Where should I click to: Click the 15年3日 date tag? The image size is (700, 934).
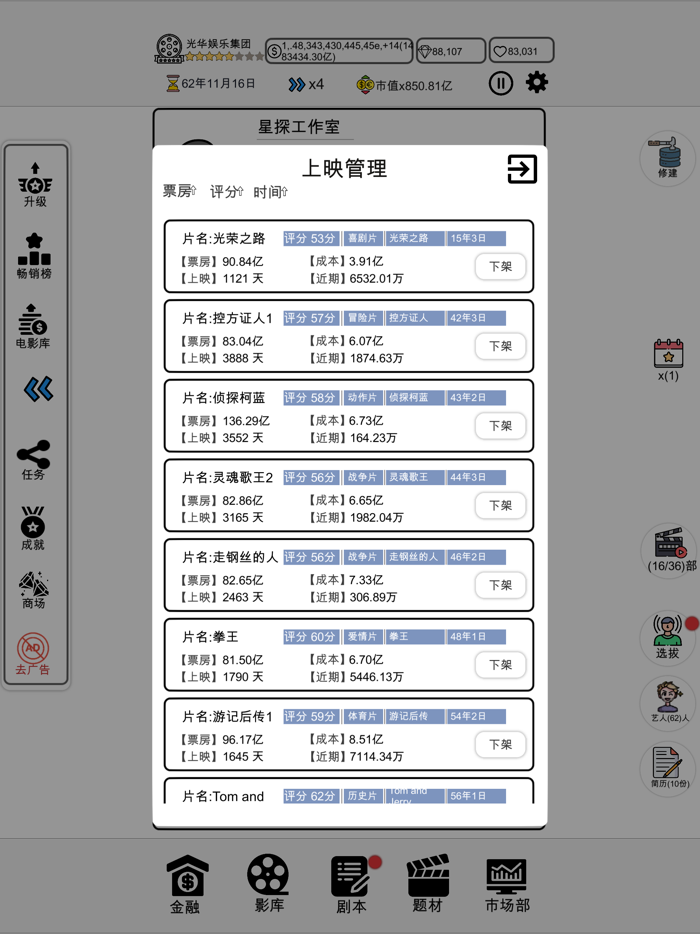coord(476,238)
